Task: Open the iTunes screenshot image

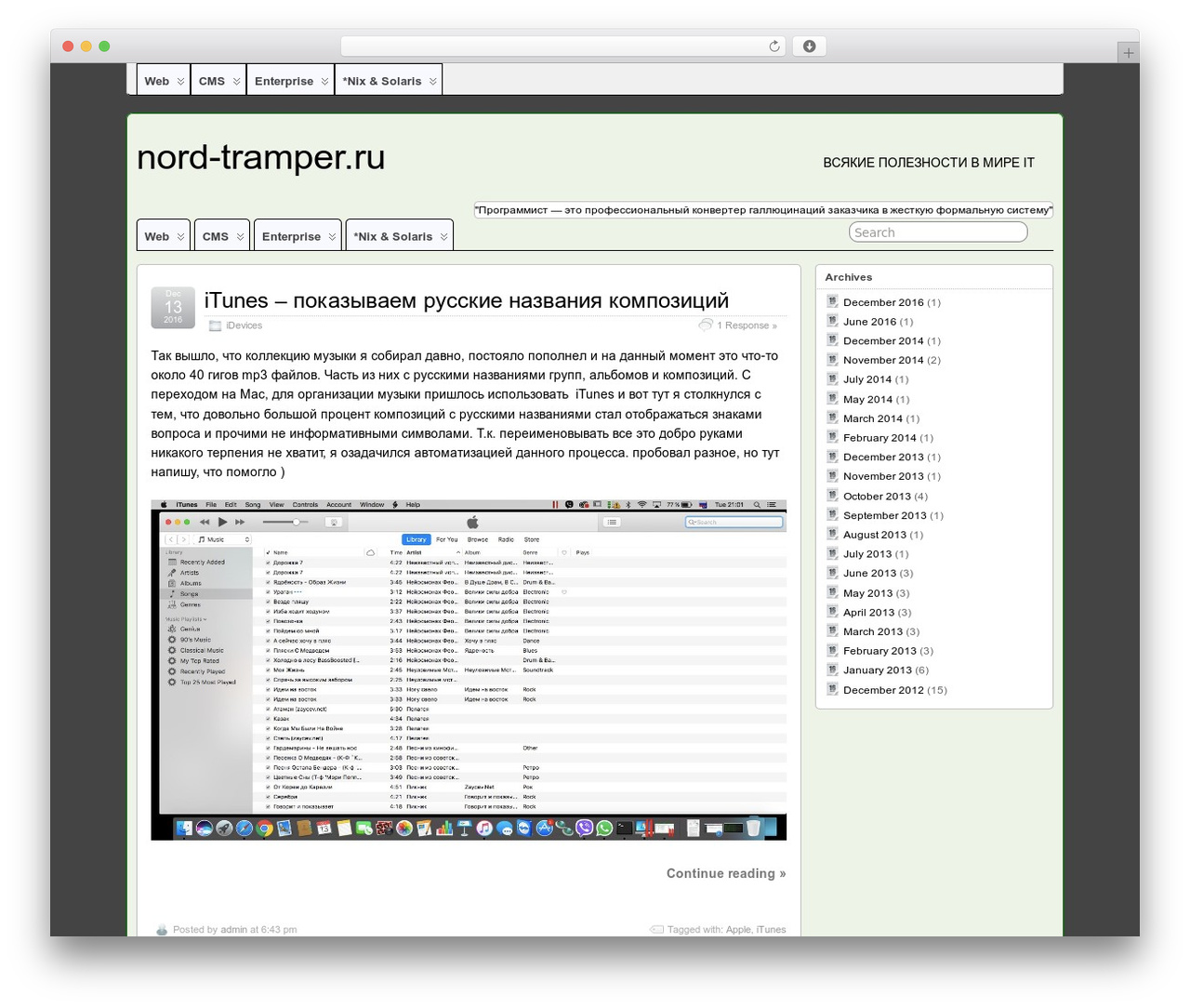Action: tap(469, 670)
